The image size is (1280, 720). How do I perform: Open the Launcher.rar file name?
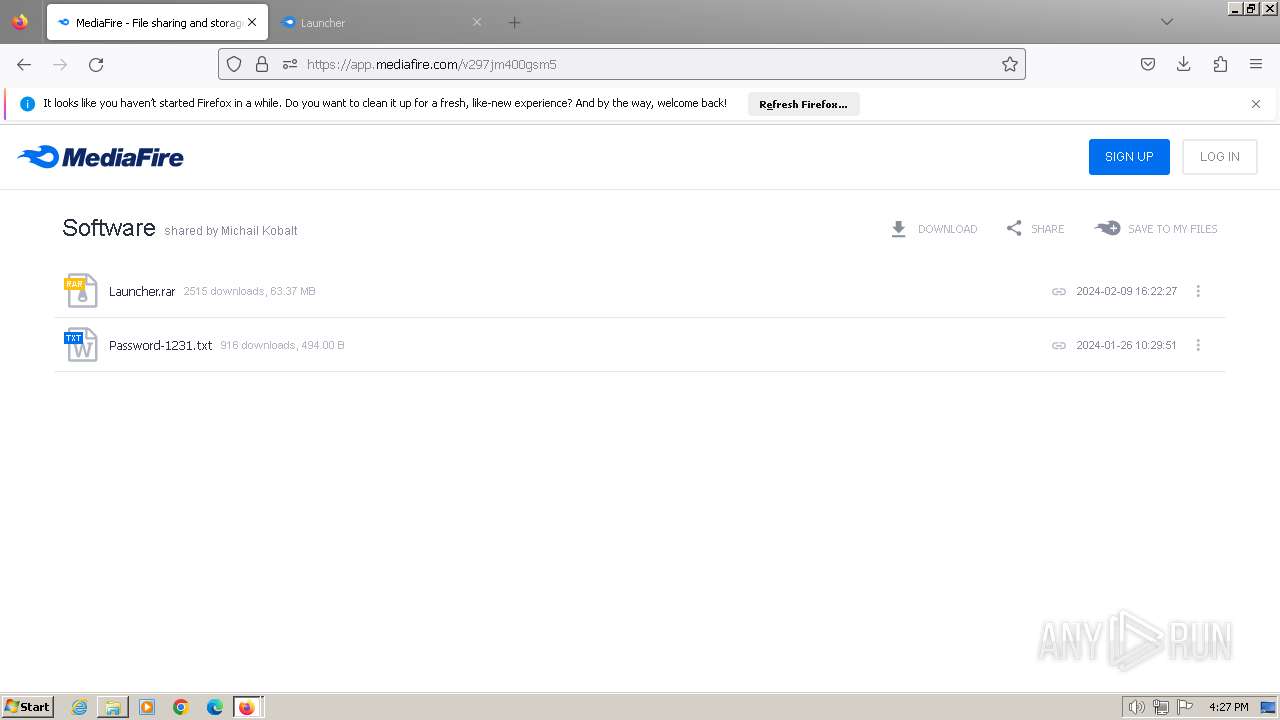[x=142, y=292]
